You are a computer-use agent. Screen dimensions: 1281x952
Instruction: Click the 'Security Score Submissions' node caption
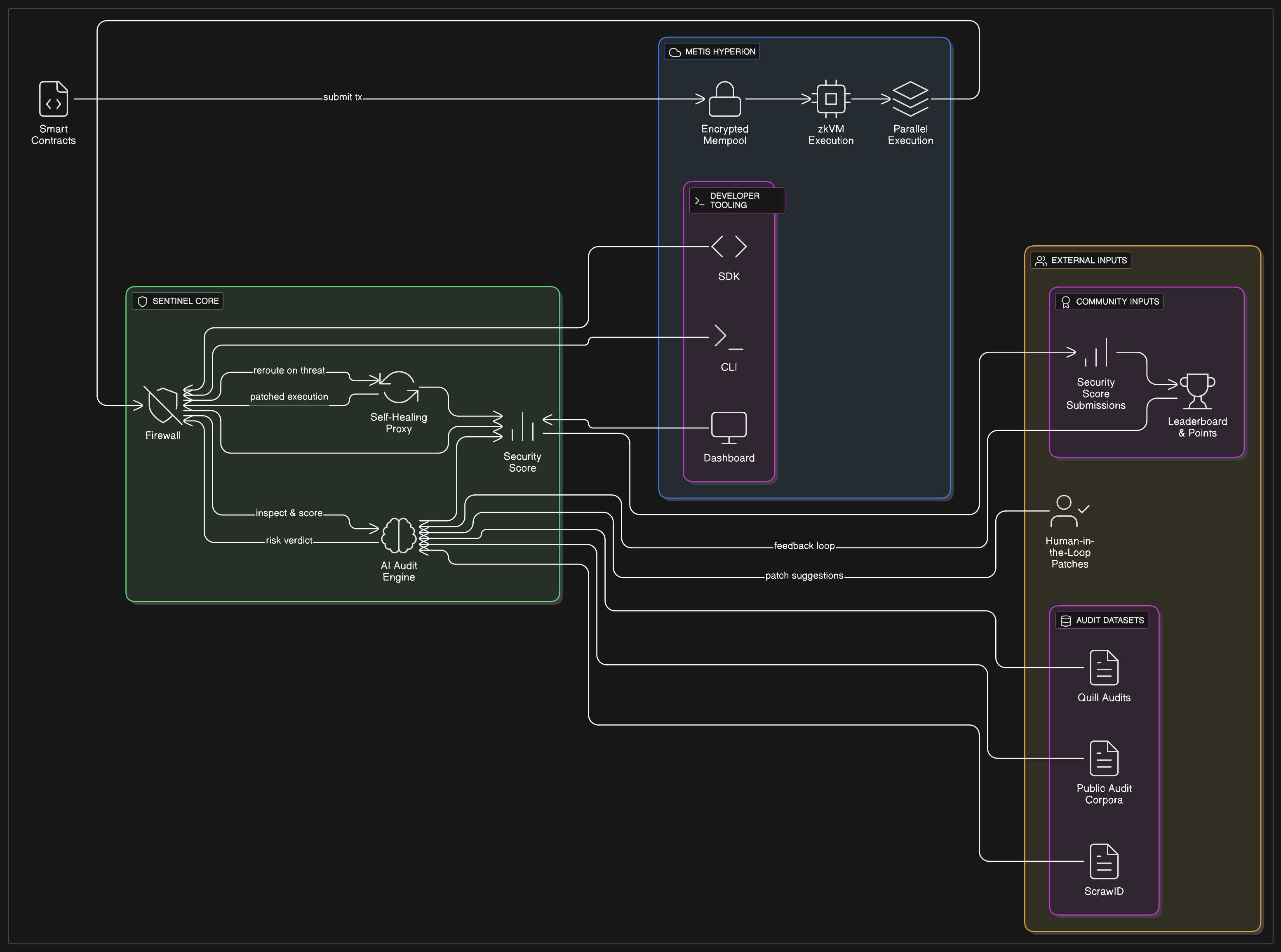point(1095,394)
